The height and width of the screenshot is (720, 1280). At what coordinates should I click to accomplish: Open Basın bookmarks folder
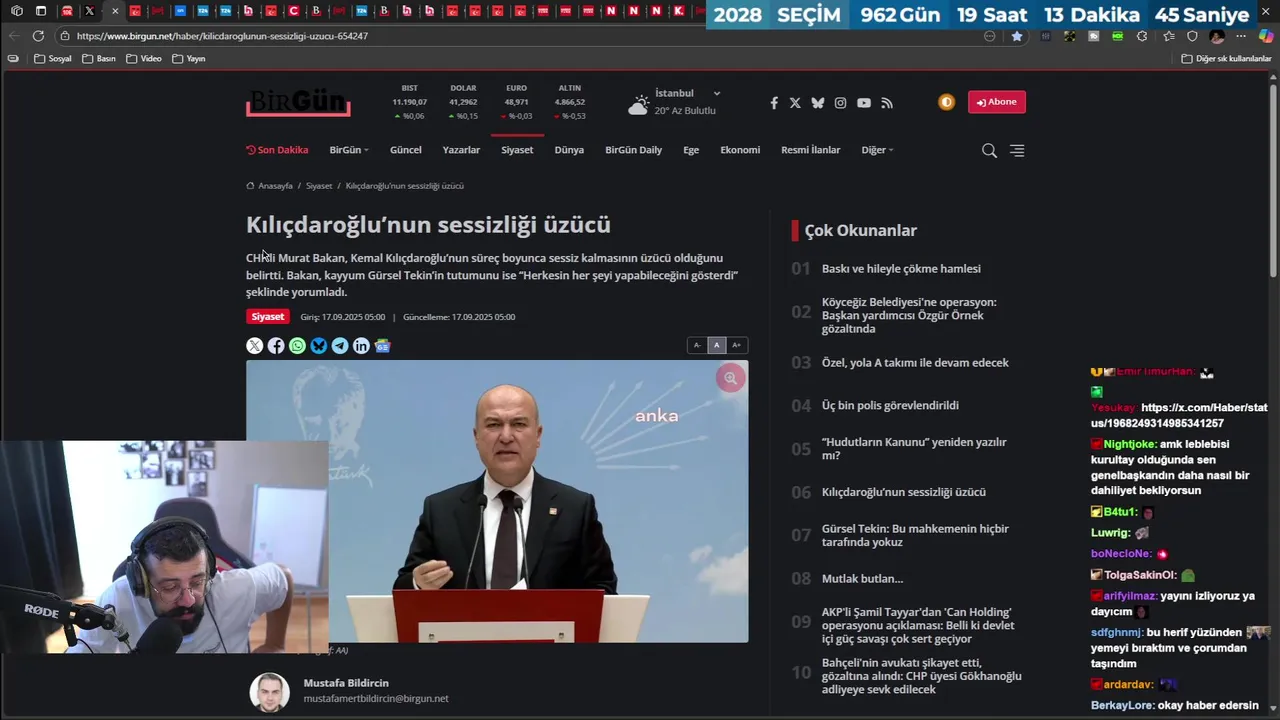tap(99, 59)
